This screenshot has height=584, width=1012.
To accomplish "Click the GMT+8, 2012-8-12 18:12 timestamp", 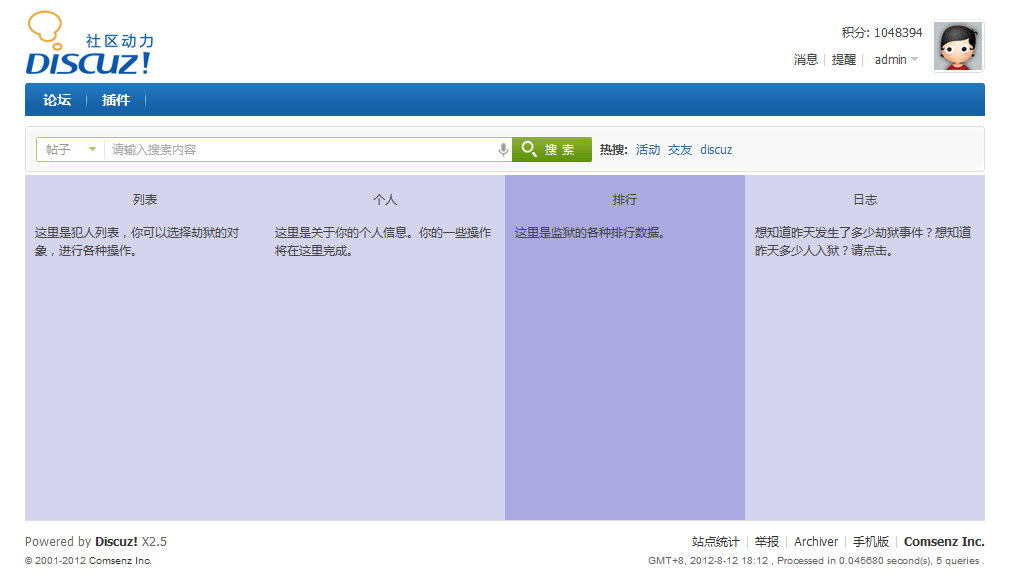I will [x=708, y=561].
